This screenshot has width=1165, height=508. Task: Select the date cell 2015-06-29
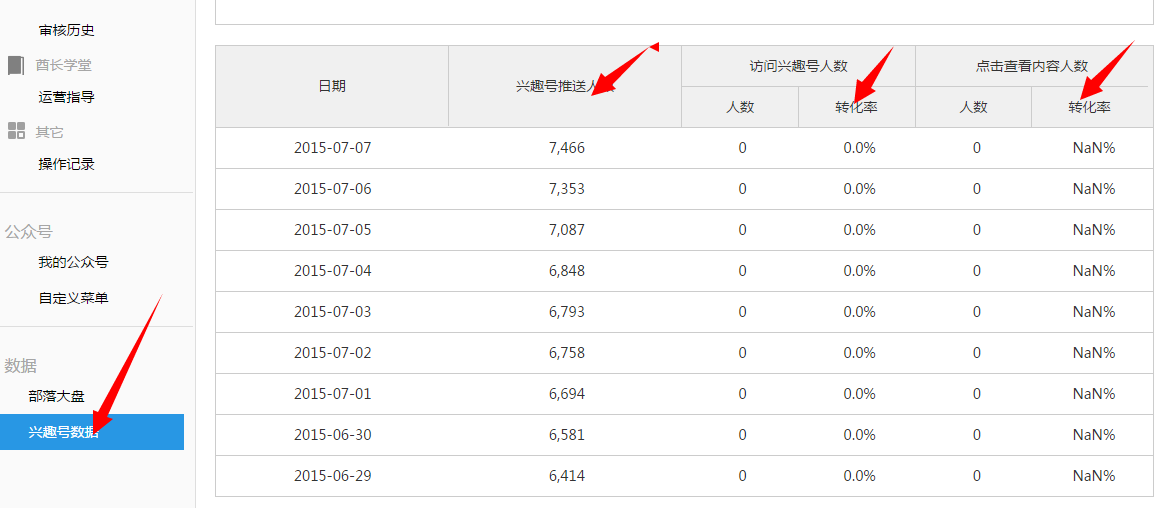332,475
